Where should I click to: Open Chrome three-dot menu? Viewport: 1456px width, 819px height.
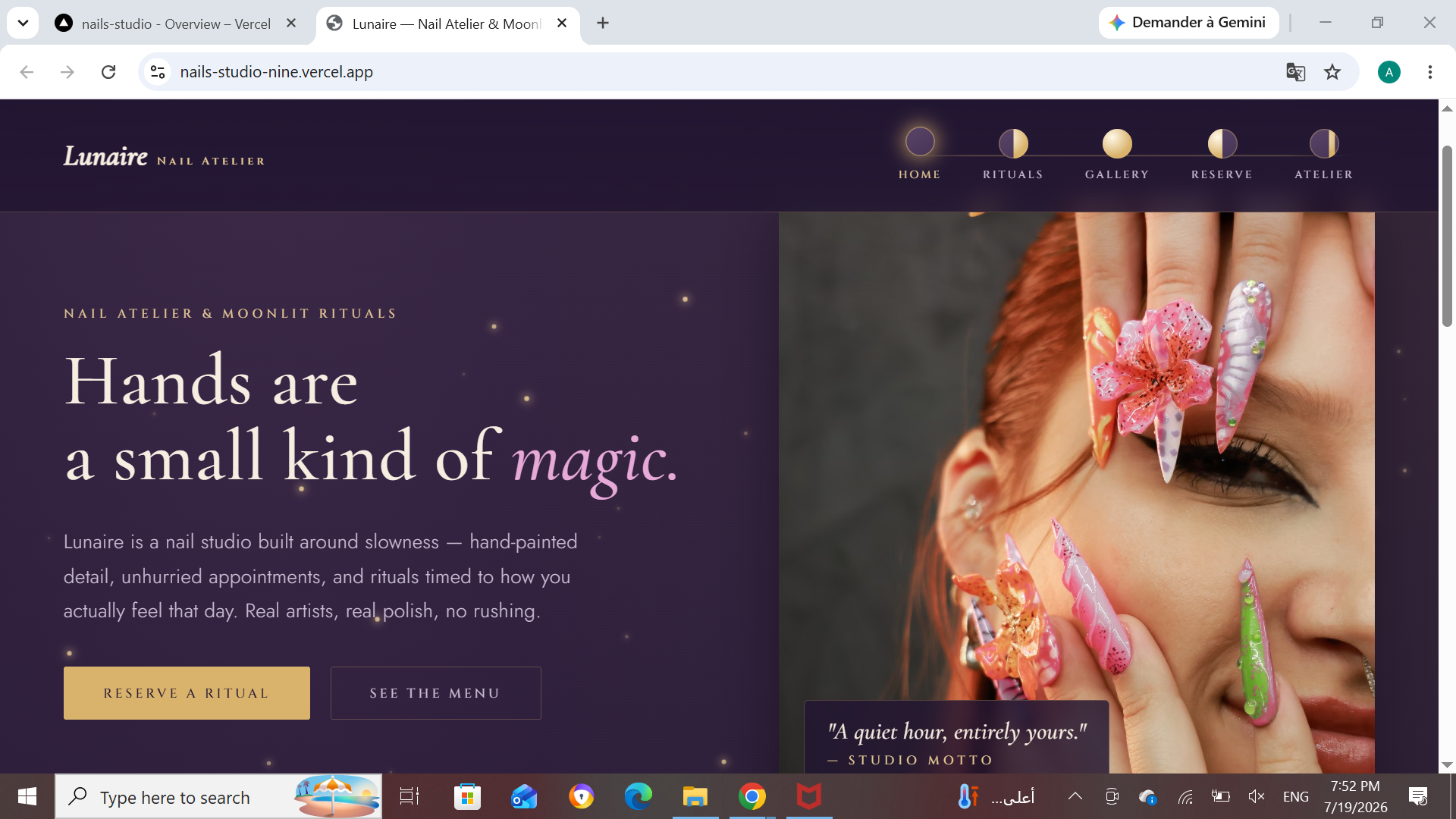(x=1430, y=72)
